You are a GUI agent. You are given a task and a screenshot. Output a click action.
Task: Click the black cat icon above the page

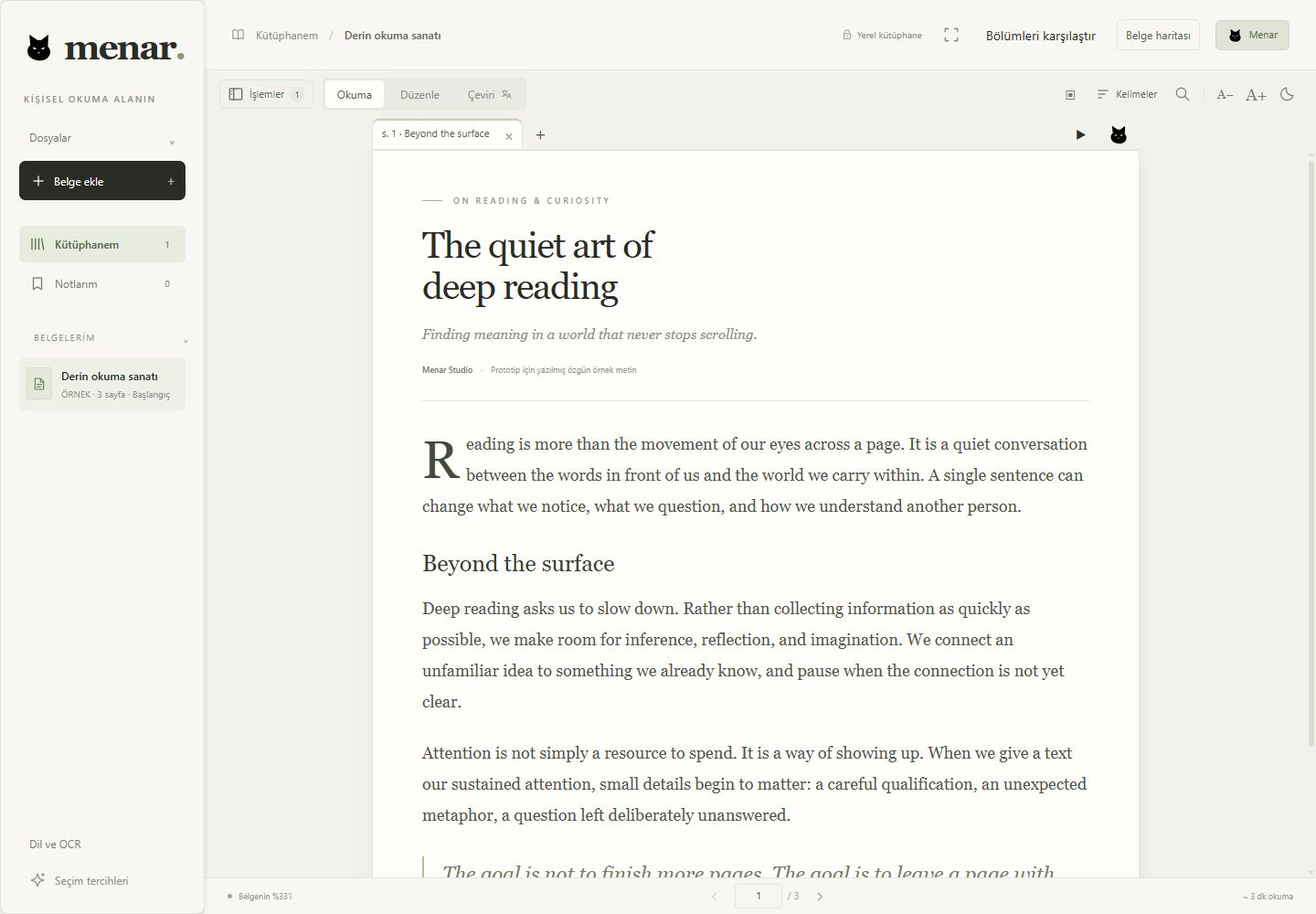click(x=1118, y=135)
